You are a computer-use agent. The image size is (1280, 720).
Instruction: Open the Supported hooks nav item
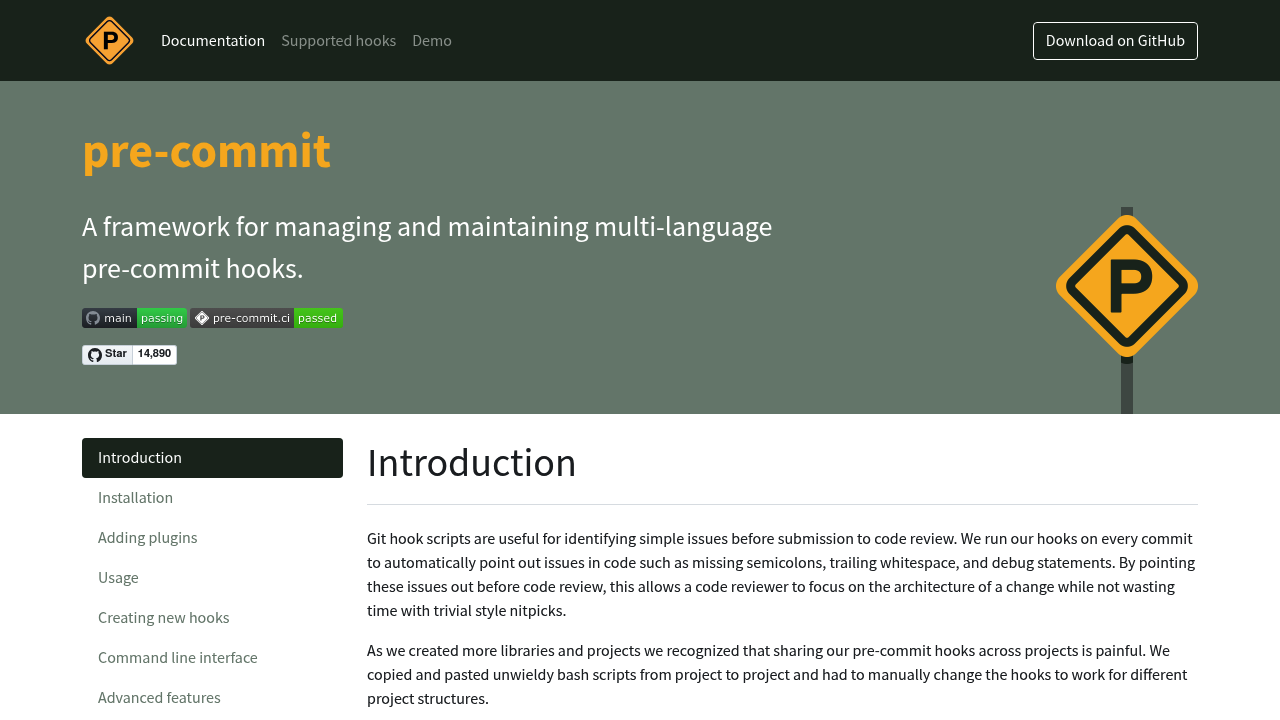(x=339, y=38)
